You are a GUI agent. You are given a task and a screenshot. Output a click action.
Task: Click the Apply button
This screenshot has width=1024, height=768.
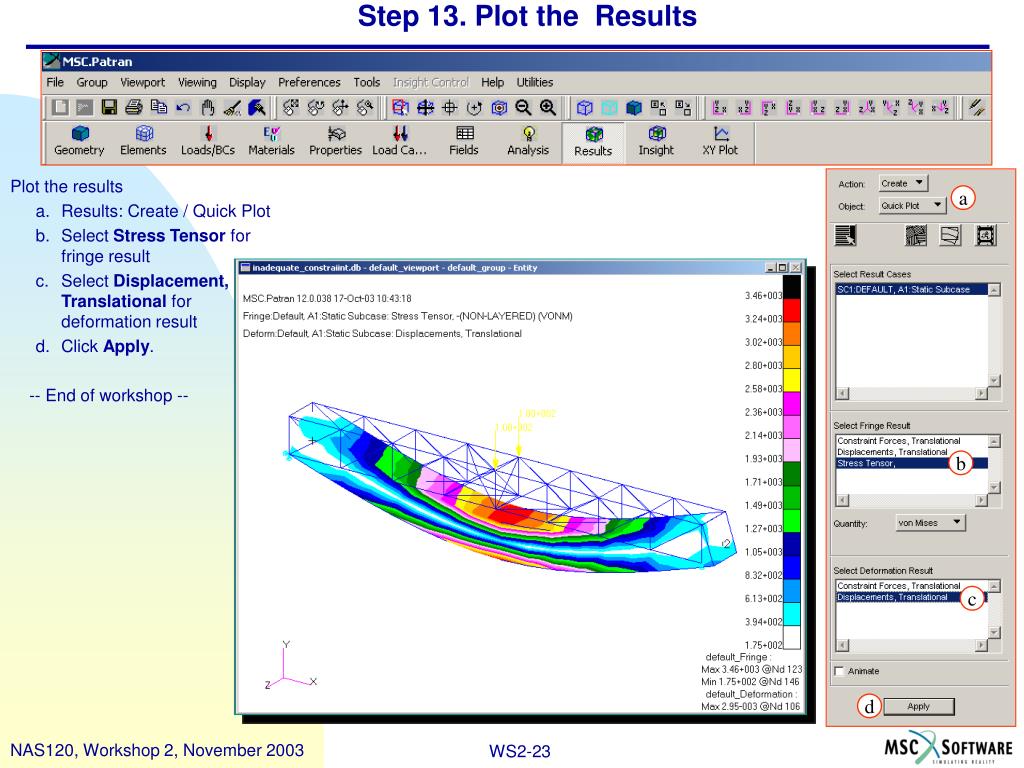[x=918, y=706]
